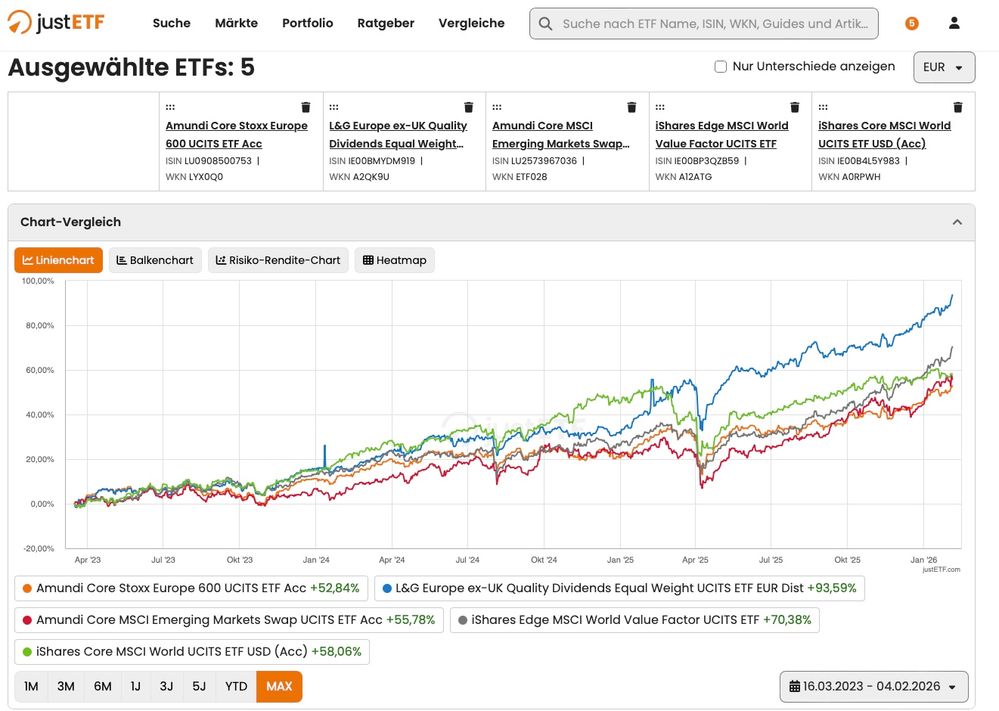
Task: Click the ISIN LU0908500753 text
Action: click(208, 161)
